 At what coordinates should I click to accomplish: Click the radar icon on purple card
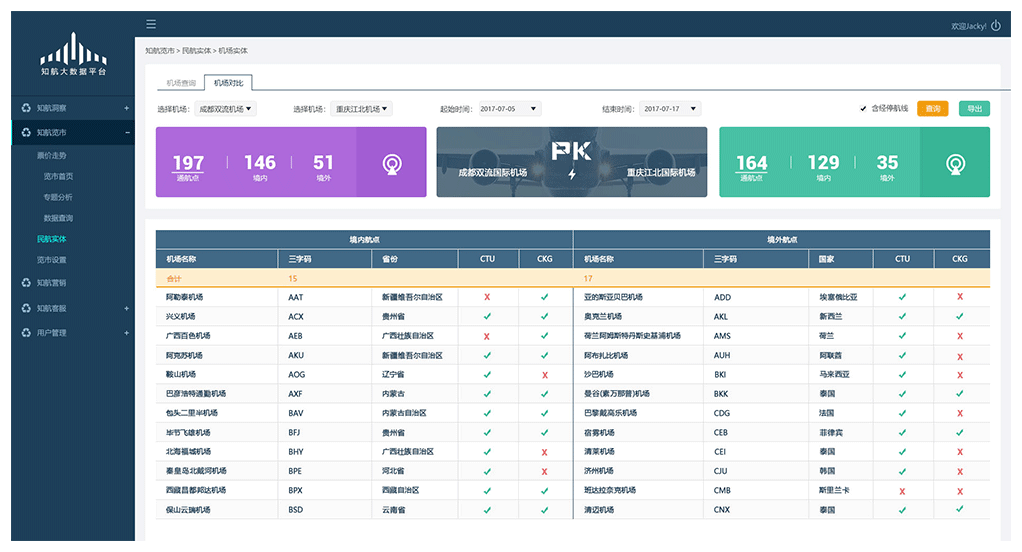(392, 163)
